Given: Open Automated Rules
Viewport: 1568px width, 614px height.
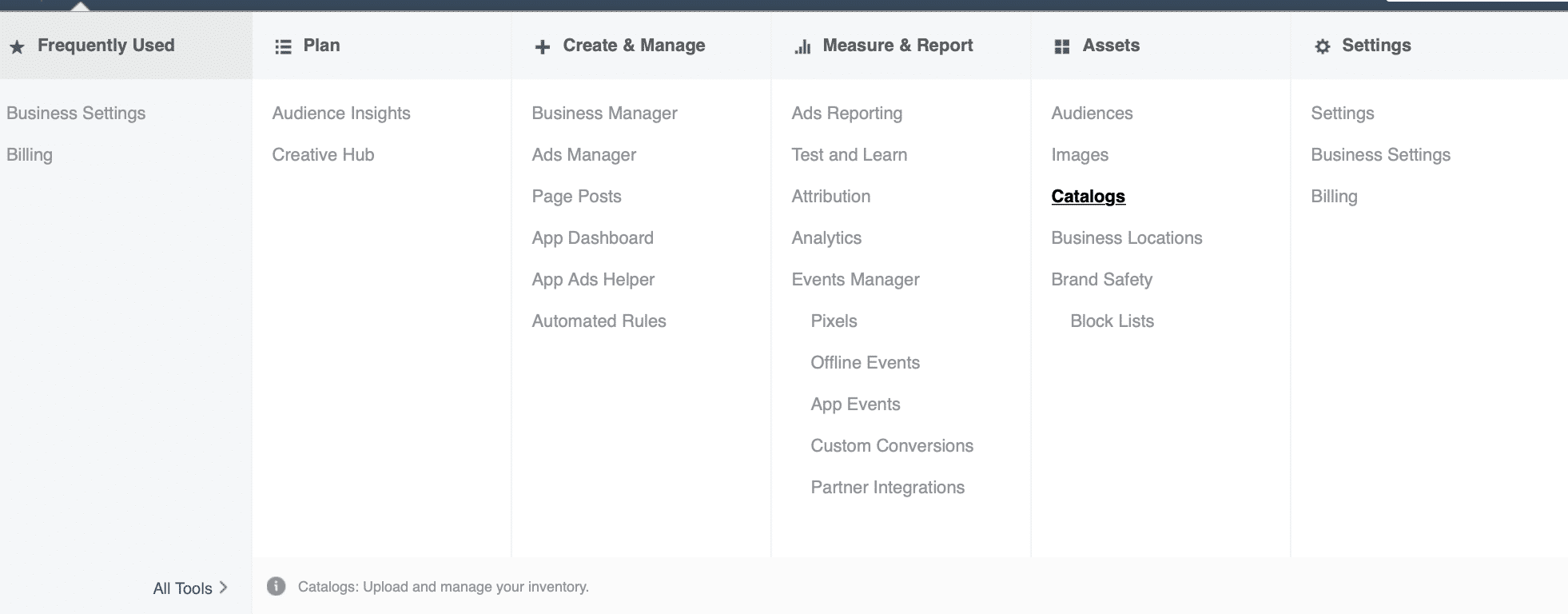Looking at the screenshot, I should [599, 321].
